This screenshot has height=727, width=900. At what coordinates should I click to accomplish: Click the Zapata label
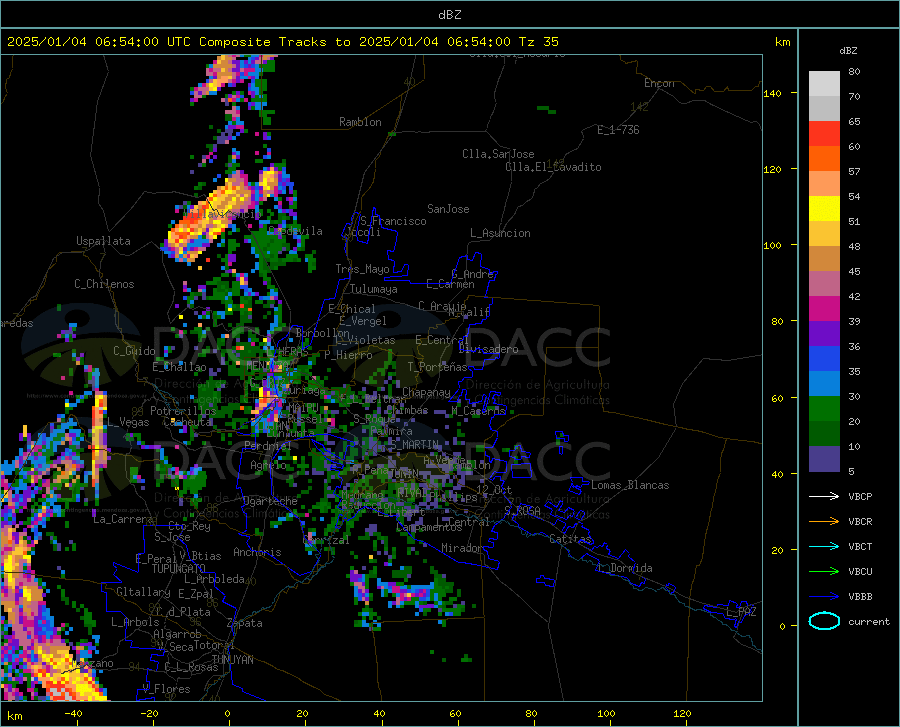245,623
